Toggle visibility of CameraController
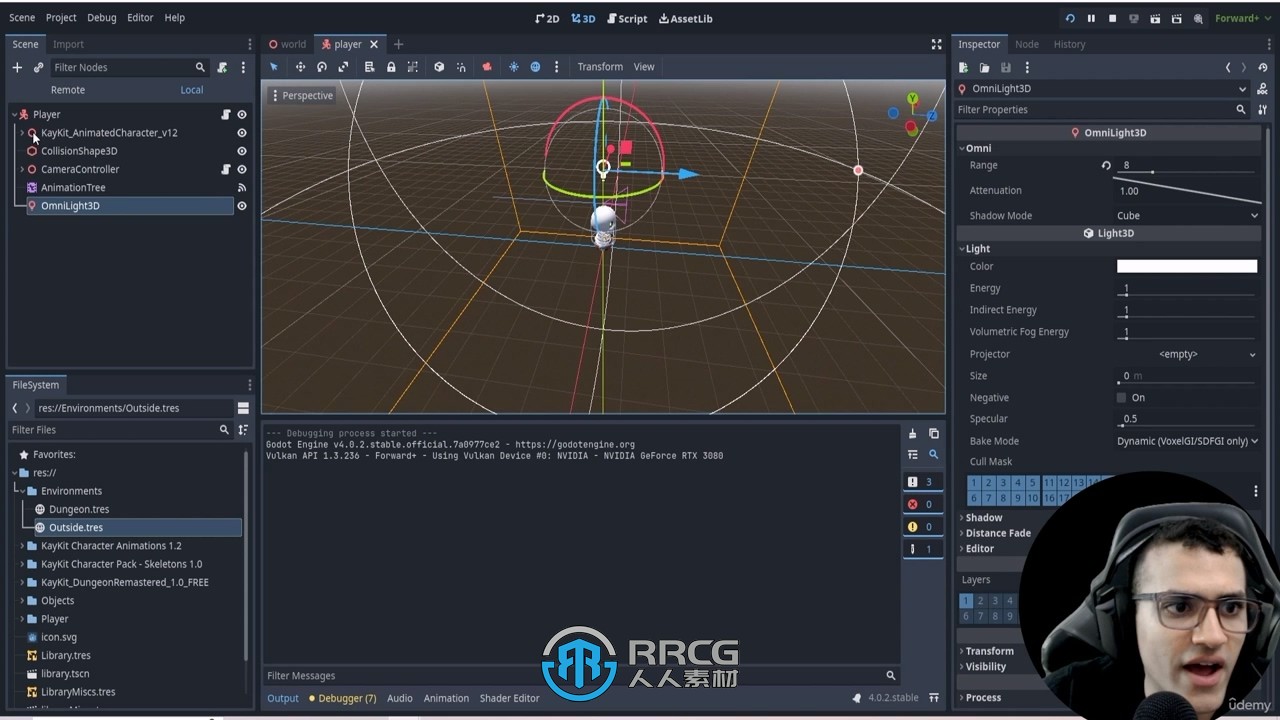 241,169
